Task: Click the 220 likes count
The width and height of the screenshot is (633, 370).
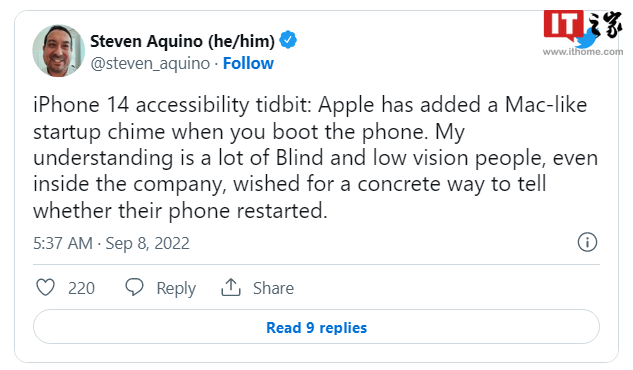Action: 81,288
